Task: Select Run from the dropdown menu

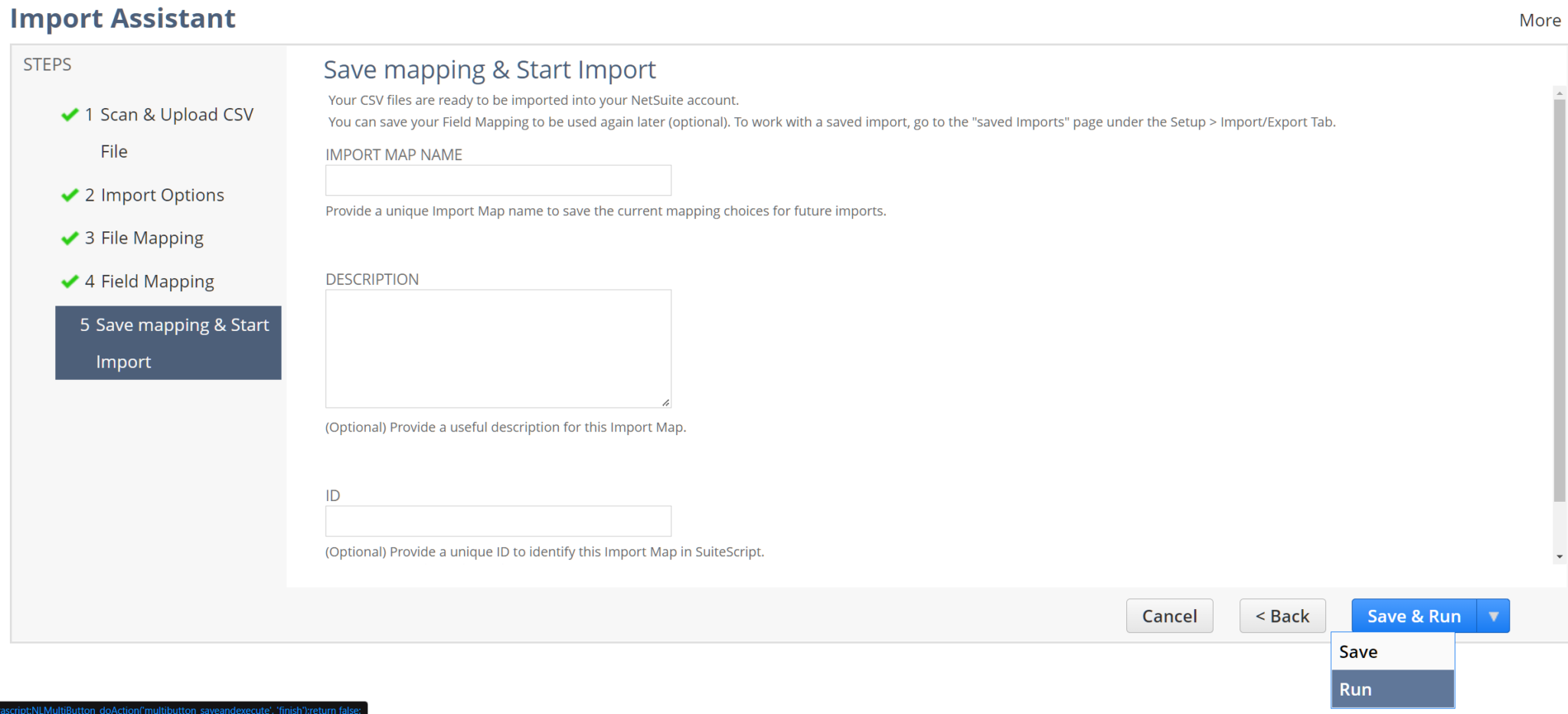Action: point(1356,688)
